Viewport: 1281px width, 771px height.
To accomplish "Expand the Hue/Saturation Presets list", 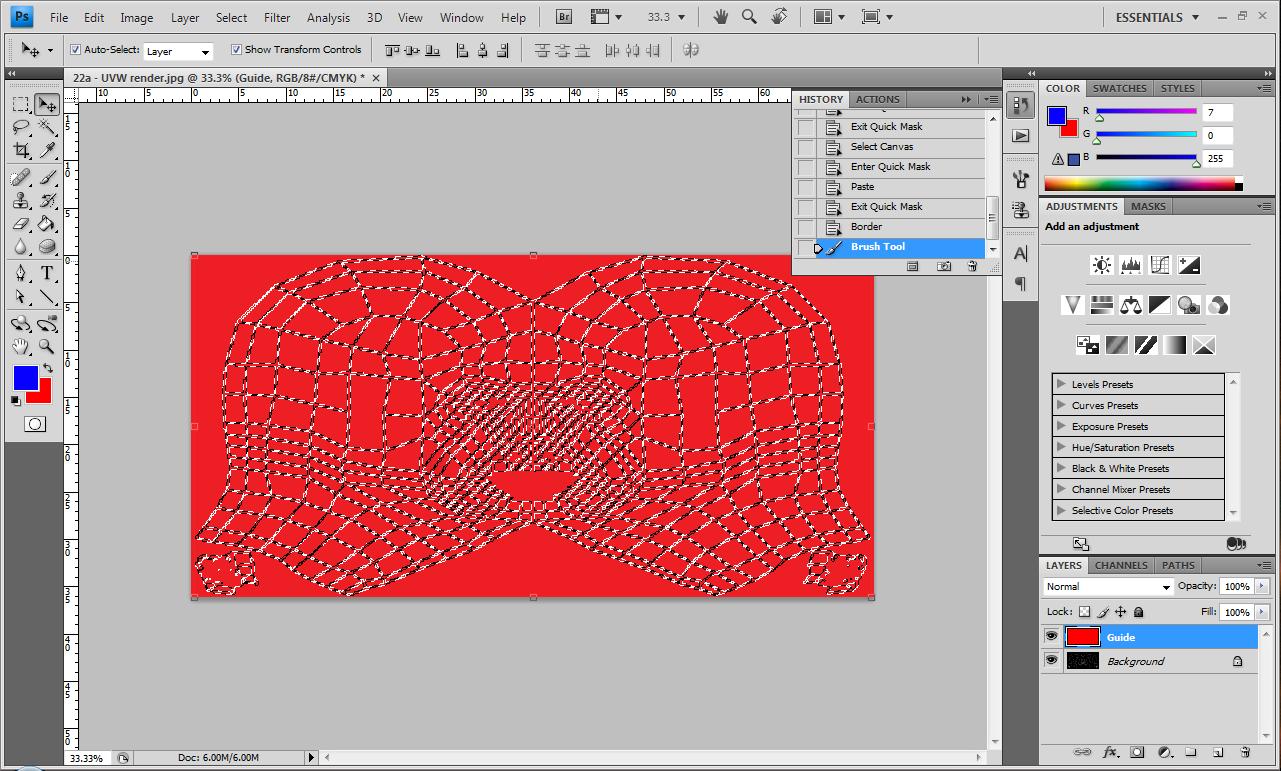I will tap(1061, 447).
